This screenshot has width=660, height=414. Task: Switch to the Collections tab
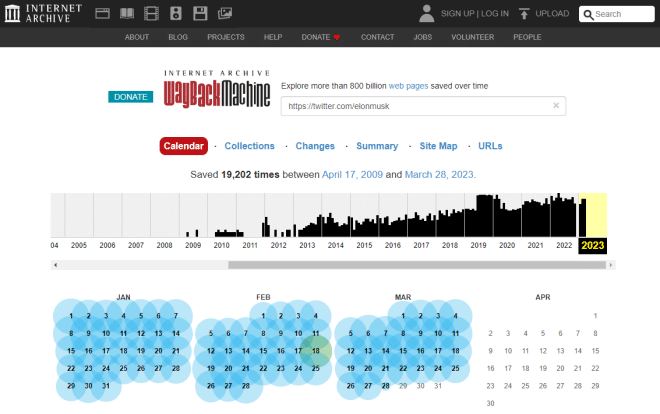point(249,146)
